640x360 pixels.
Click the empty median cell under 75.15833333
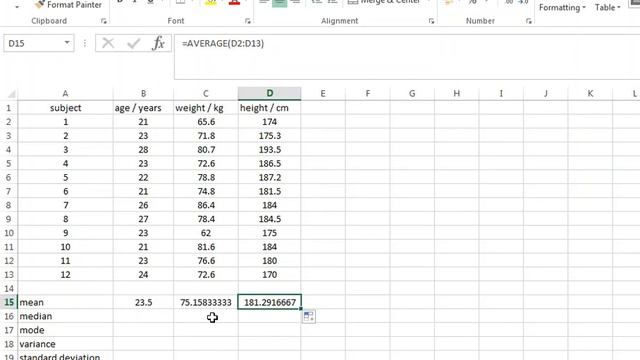coord(206,316)
